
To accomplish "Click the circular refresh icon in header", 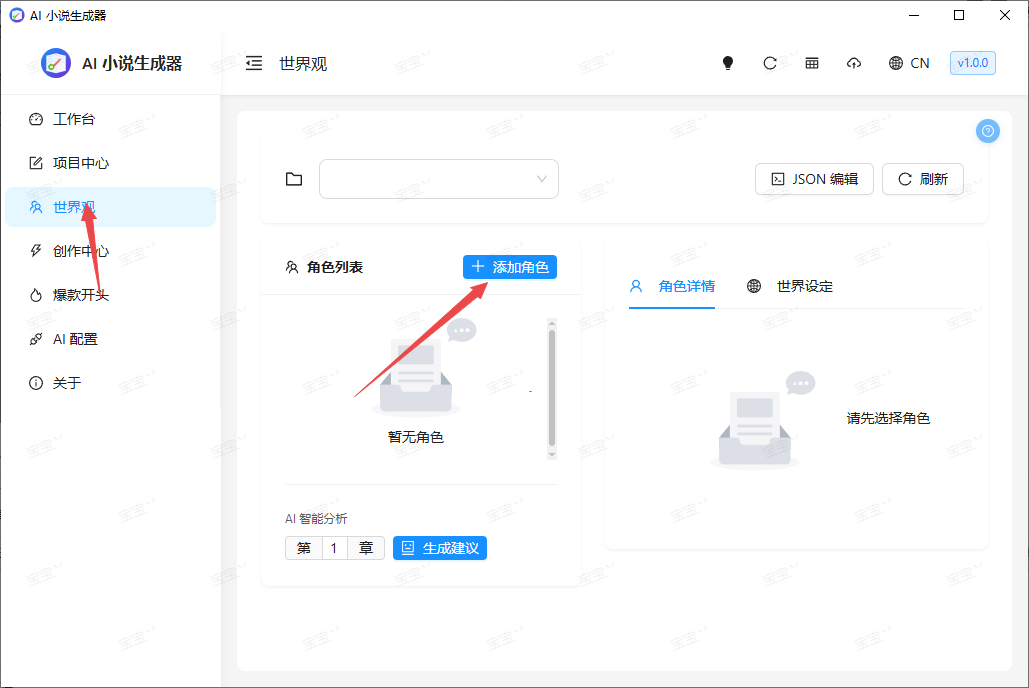I will (x=770, y=63).
